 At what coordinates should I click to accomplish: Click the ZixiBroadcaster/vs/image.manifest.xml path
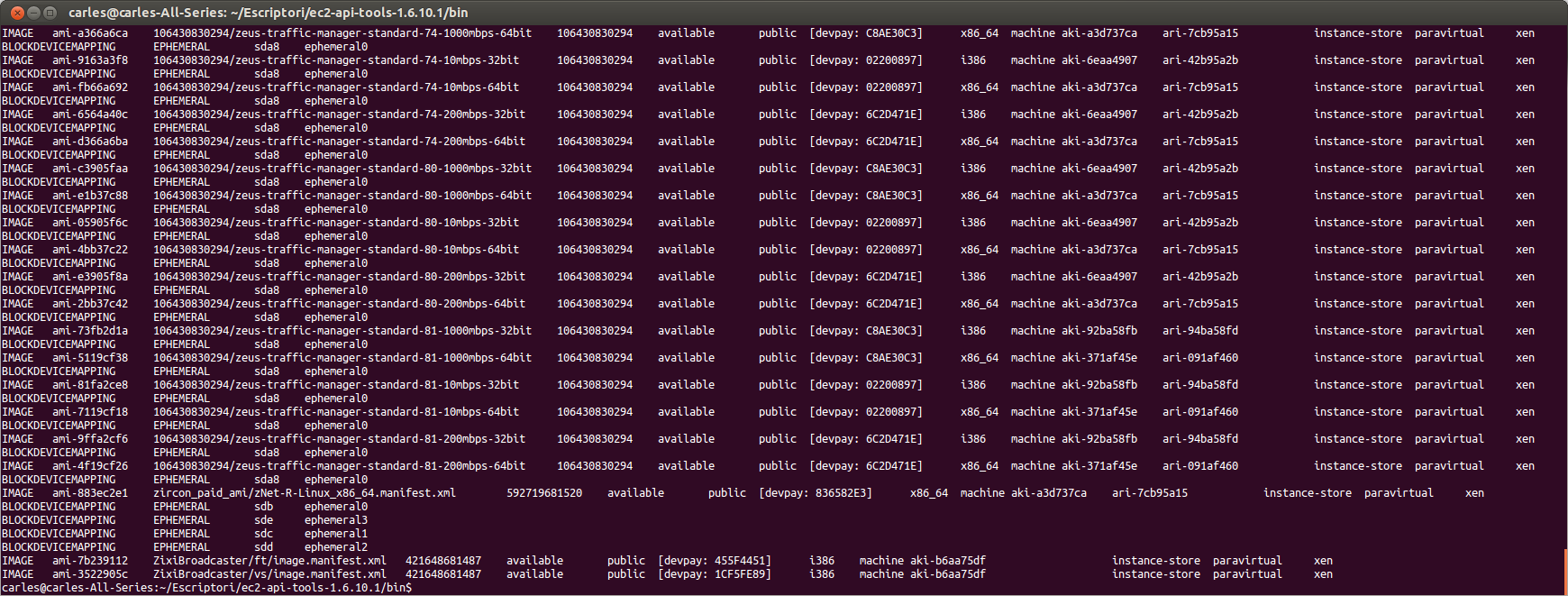(x=269, y=574)
